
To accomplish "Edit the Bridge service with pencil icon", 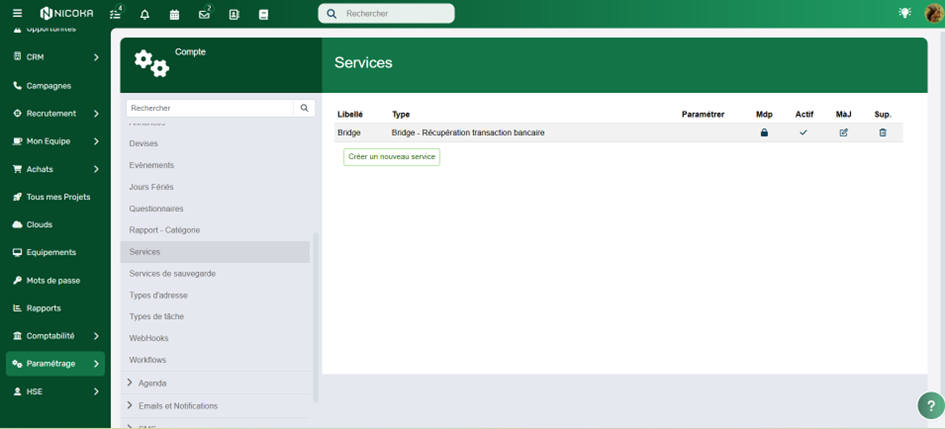I will pos(843,132).
